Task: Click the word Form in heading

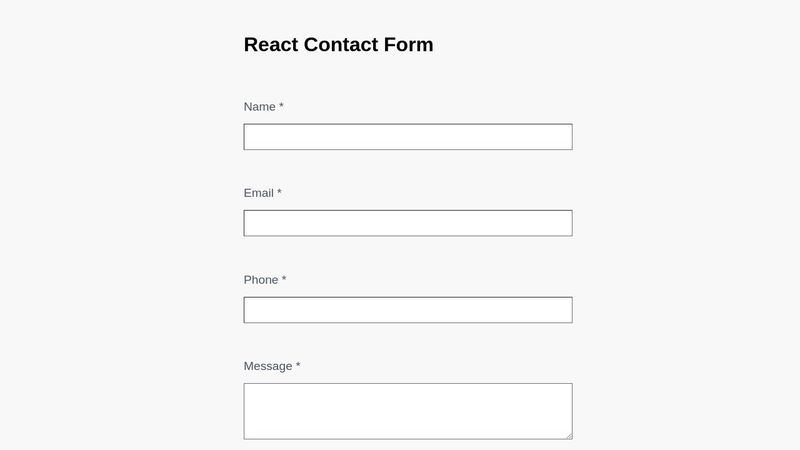Action: [409, 44]
